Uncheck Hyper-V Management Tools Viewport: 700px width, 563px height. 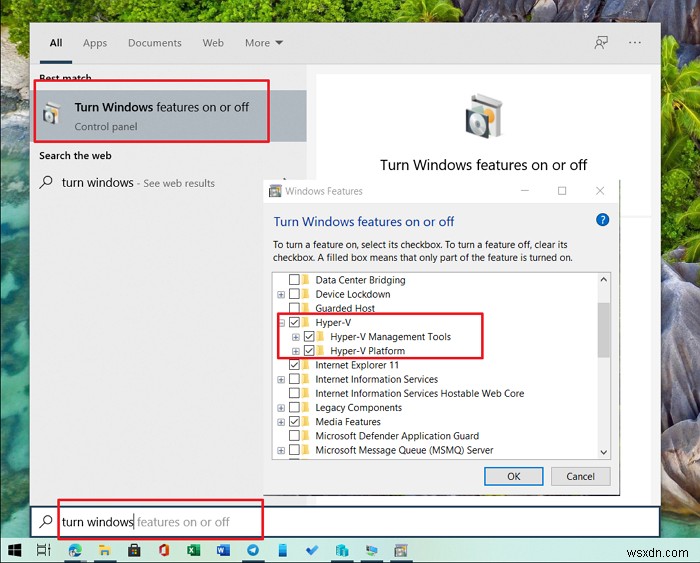[x=309, y=336]
